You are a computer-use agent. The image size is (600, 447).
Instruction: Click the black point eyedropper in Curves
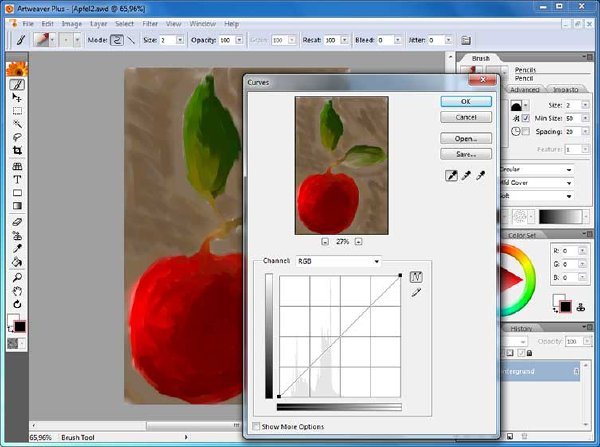pos(452,176)
